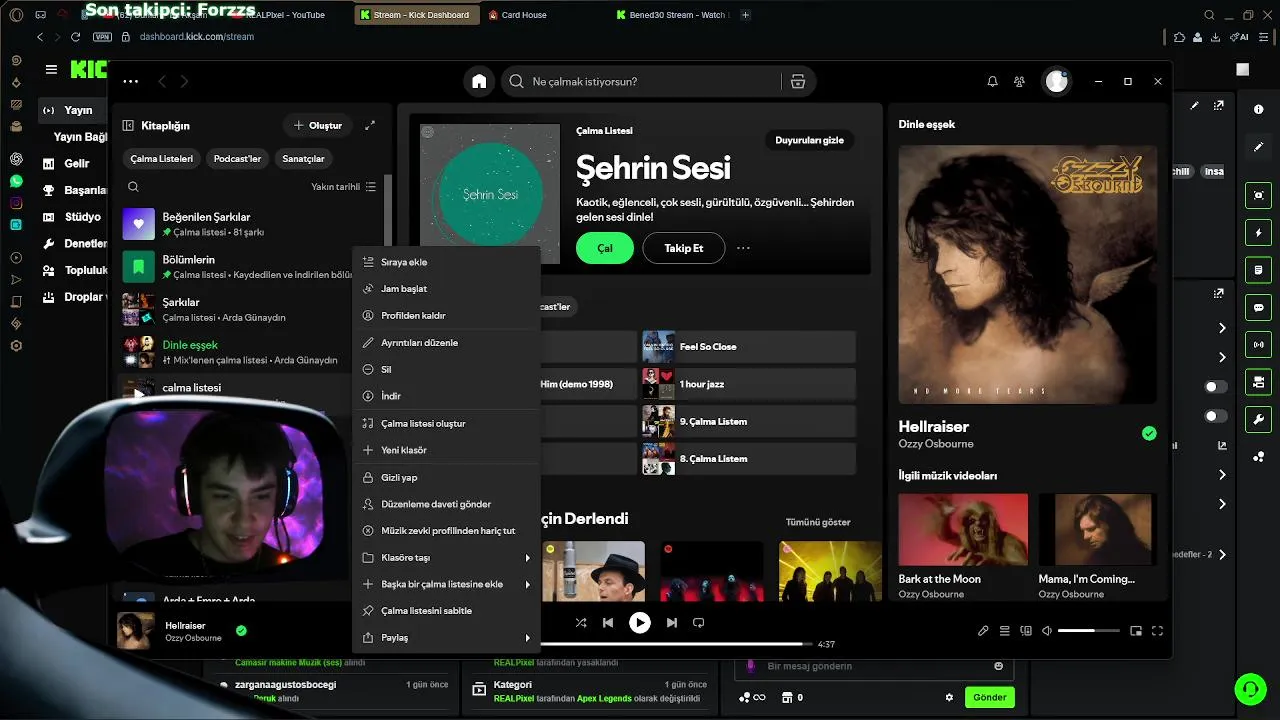Search within the library using magnifier icon
This screenshot has height=720, width=1280.
[133, 186]
